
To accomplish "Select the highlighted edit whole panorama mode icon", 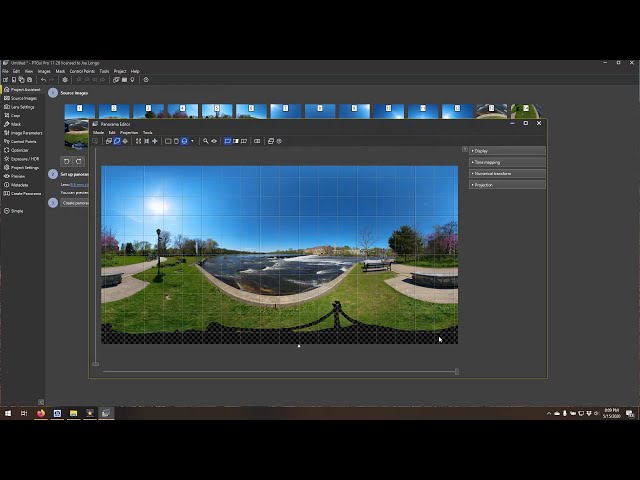I will pyautogui.click(x=117, y=141).
